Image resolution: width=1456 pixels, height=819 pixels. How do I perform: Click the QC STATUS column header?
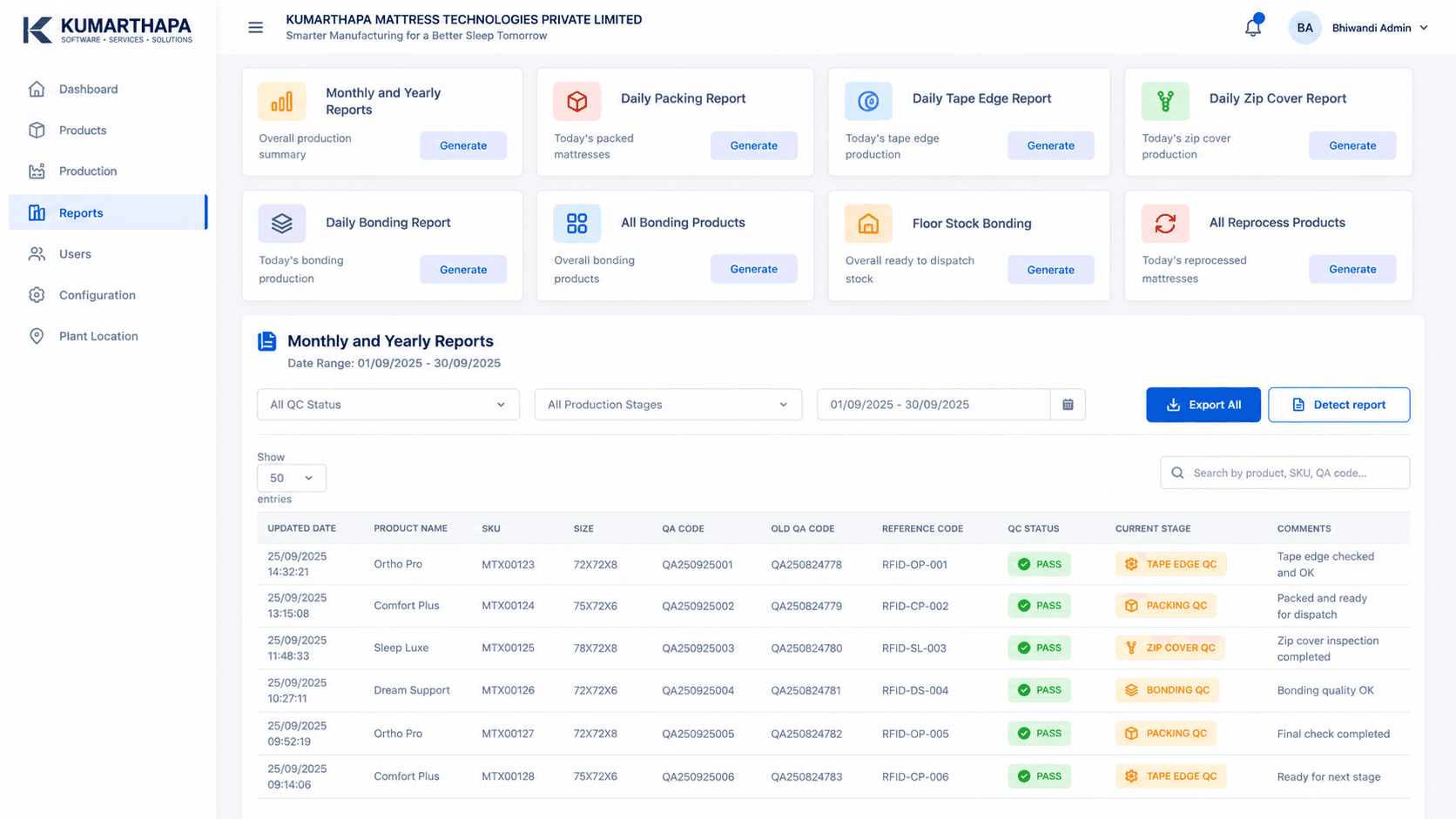1034,528
